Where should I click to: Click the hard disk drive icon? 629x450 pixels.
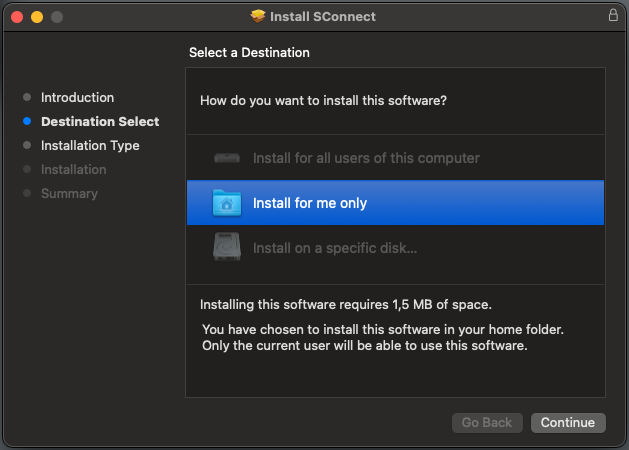pyautogui.click(x=227, y=247)
